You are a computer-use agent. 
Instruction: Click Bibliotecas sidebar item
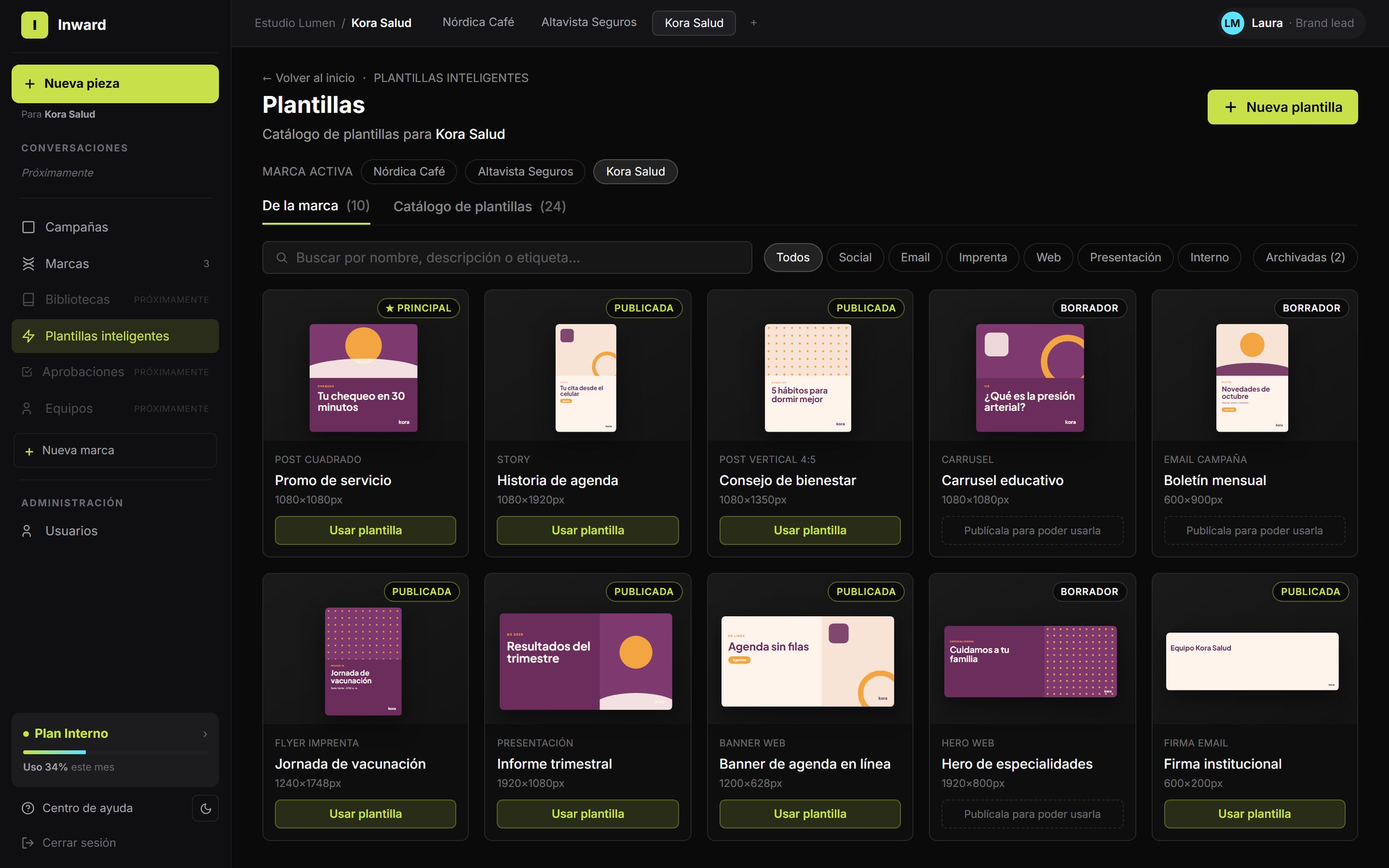pos(115,300)
